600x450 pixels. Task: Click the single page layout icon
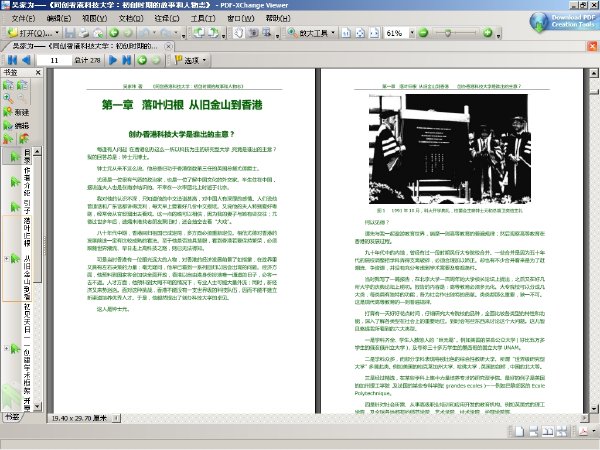[x=519, y=431]
